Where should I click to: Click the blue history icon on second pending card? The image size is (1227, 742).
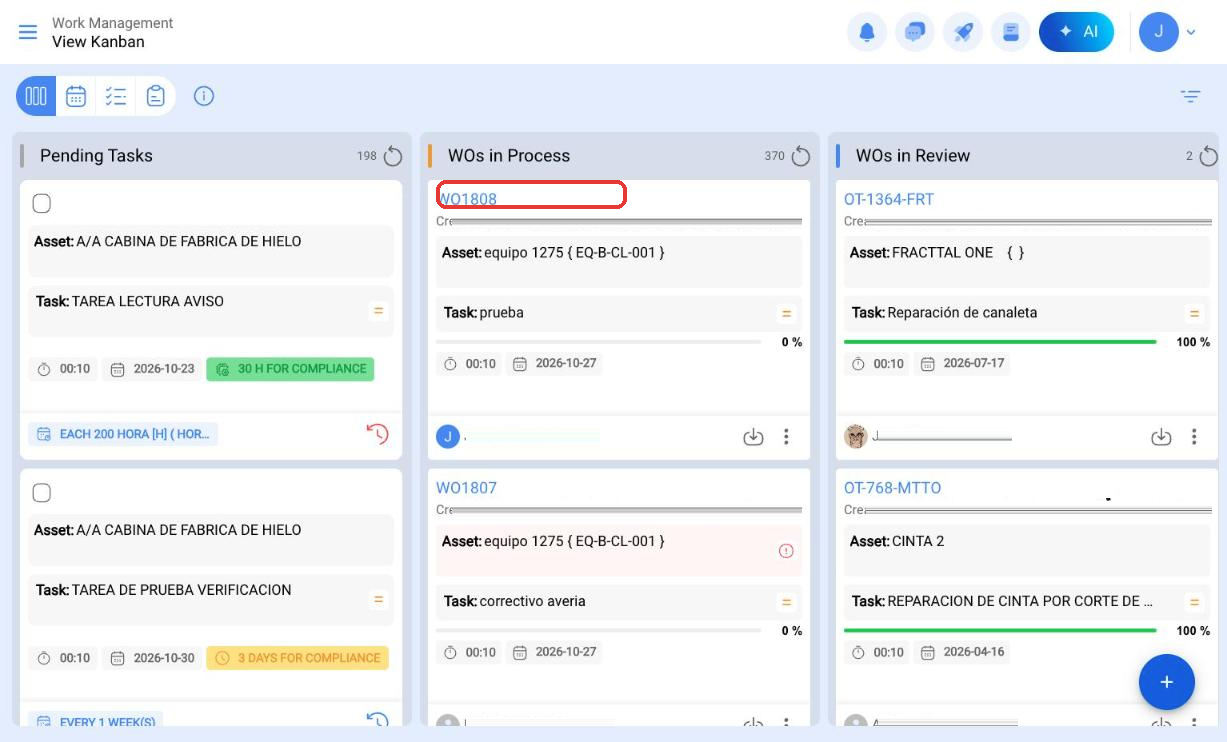(x=377, y=720)
